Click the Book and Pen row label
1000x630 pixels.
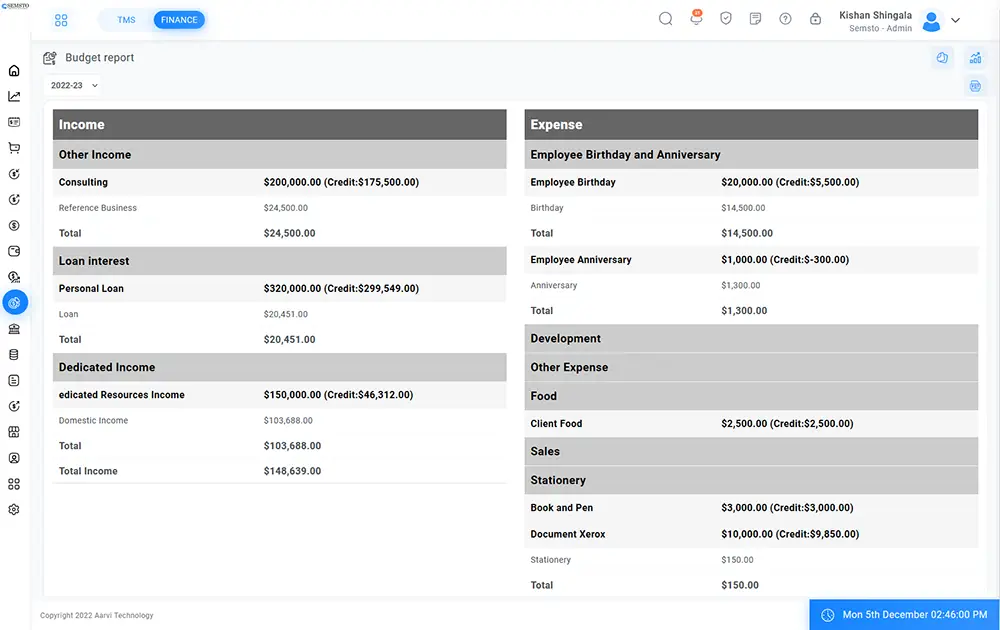pyautogui.click(x=562, y=508)
